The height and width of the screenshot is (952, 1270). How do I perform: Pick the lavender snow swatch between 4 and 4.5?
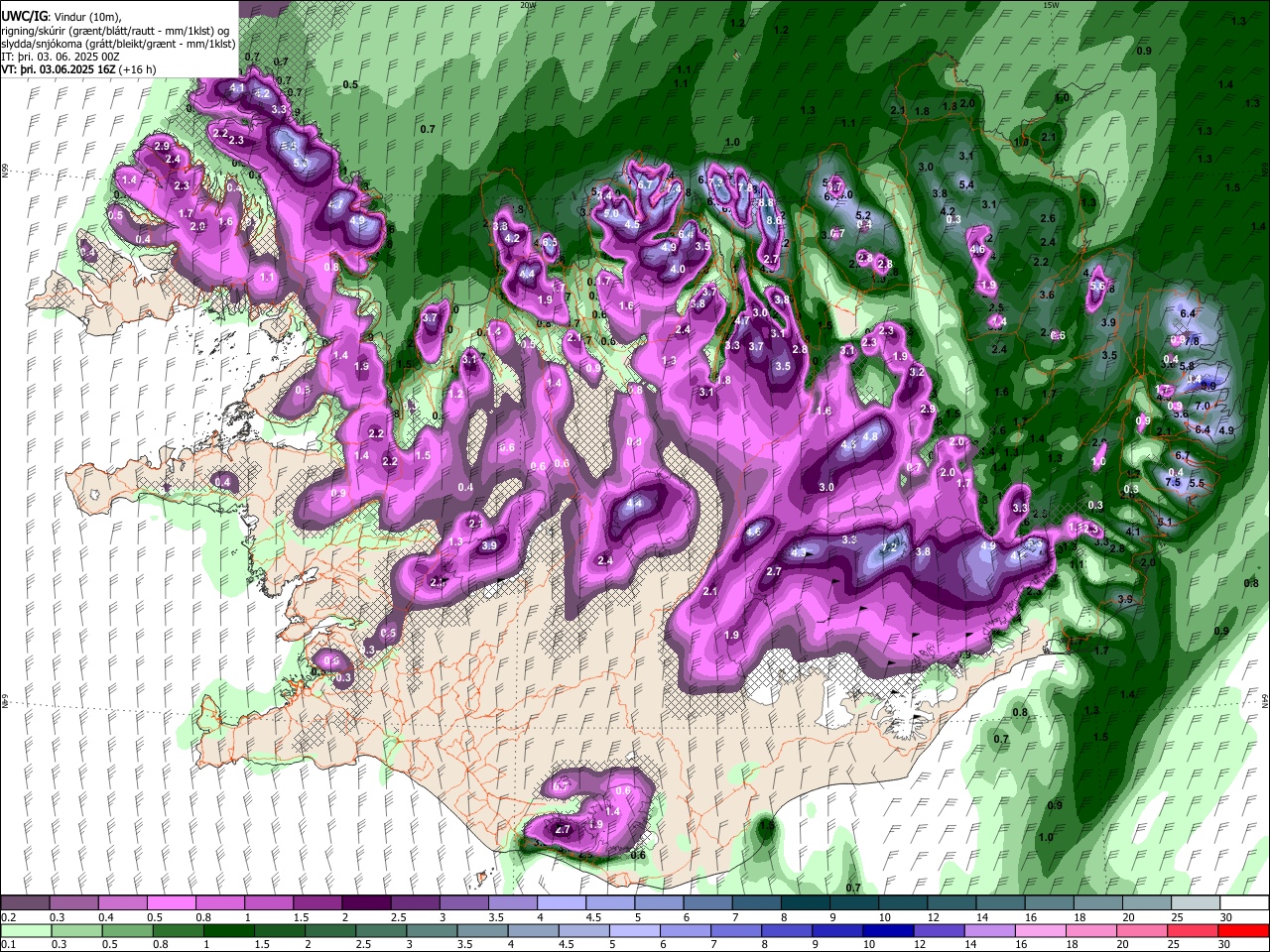coord(560,902)
